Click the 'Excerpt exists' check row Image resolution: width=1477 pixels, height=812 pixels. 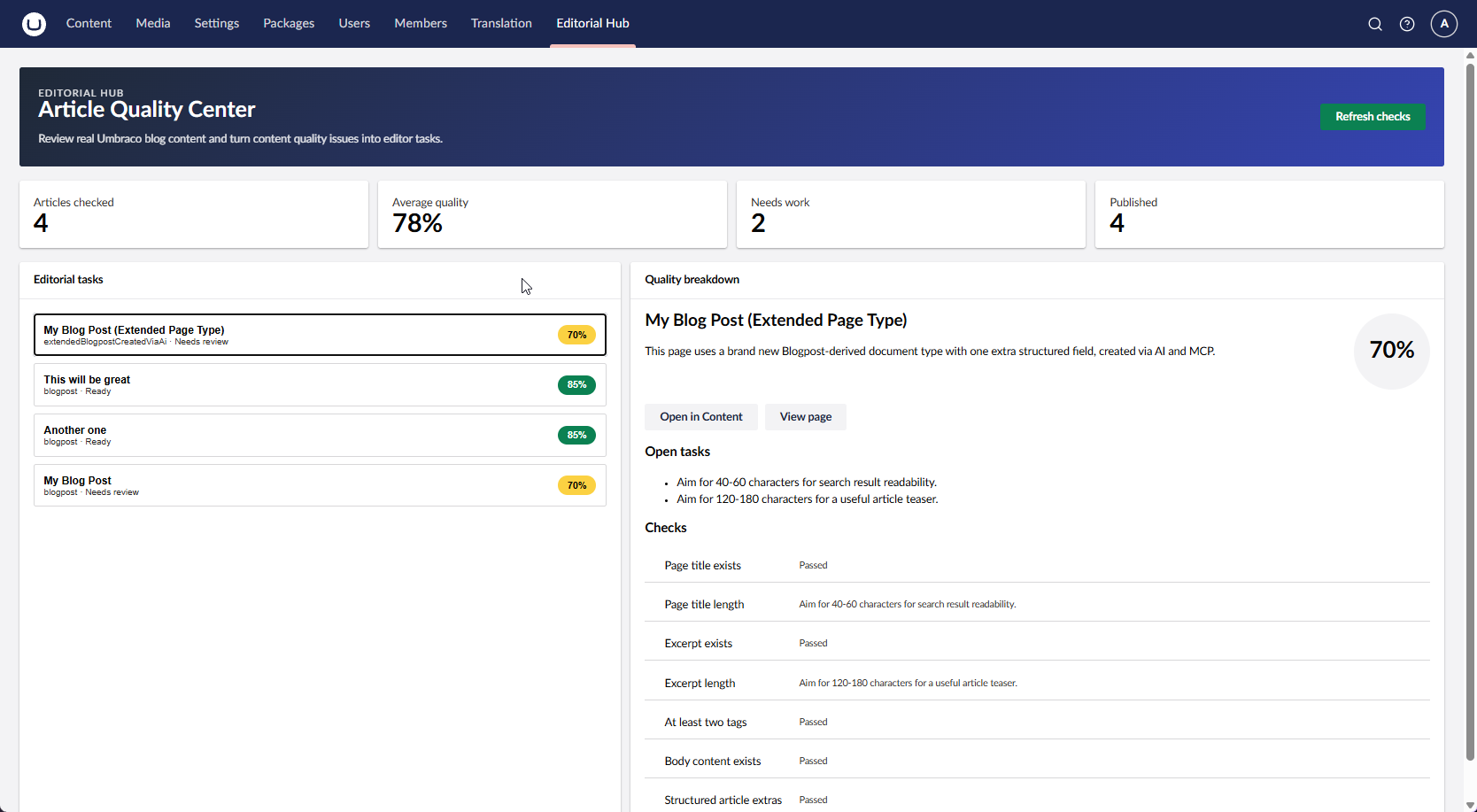point(1037,643)
